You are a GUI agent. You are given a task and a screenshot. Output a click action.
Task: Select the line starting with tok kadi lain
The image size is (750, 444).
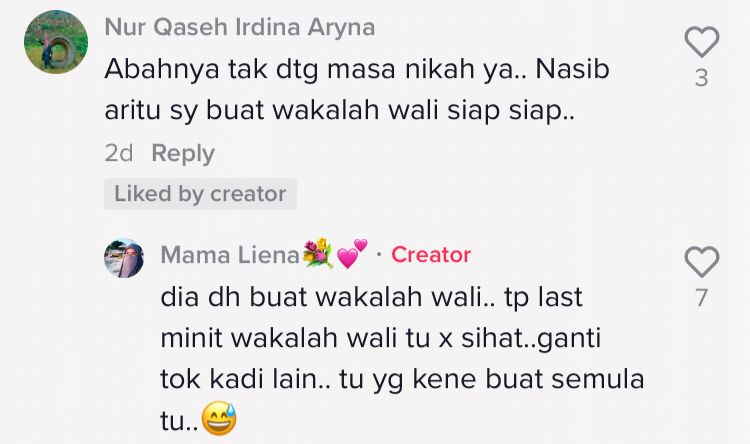pos(402,379)
